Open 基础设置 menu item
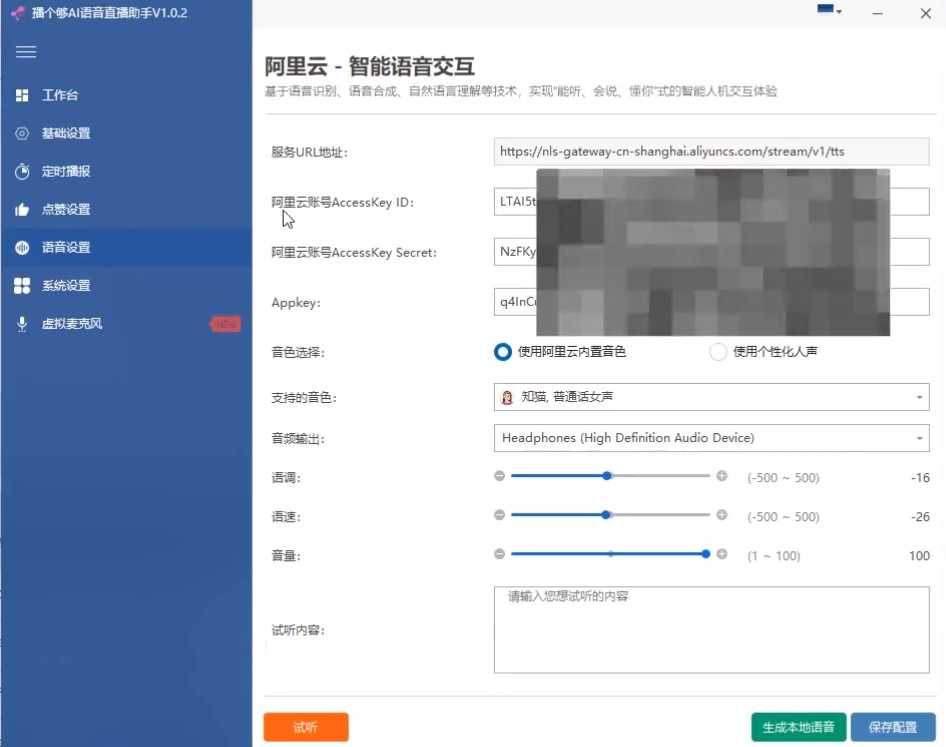 [126, 133]
